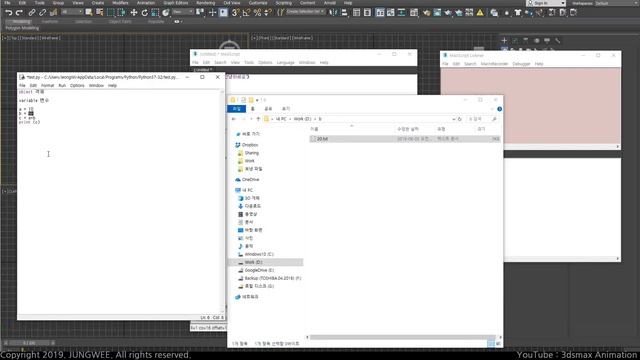Choose the Rectangular Selection Region icon
The height and width of the screenshot is (360, 640).
(110, 13)
